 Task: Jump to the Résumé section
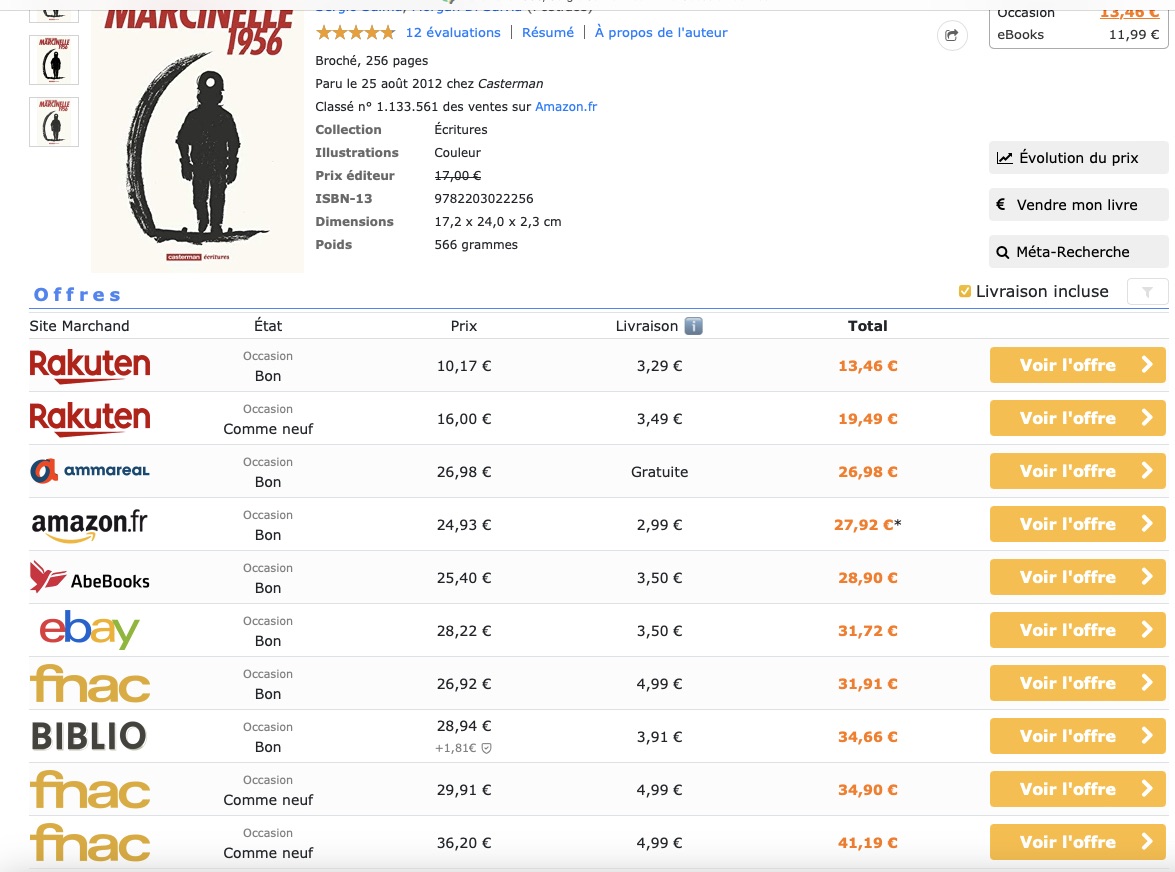coord(548,33)
